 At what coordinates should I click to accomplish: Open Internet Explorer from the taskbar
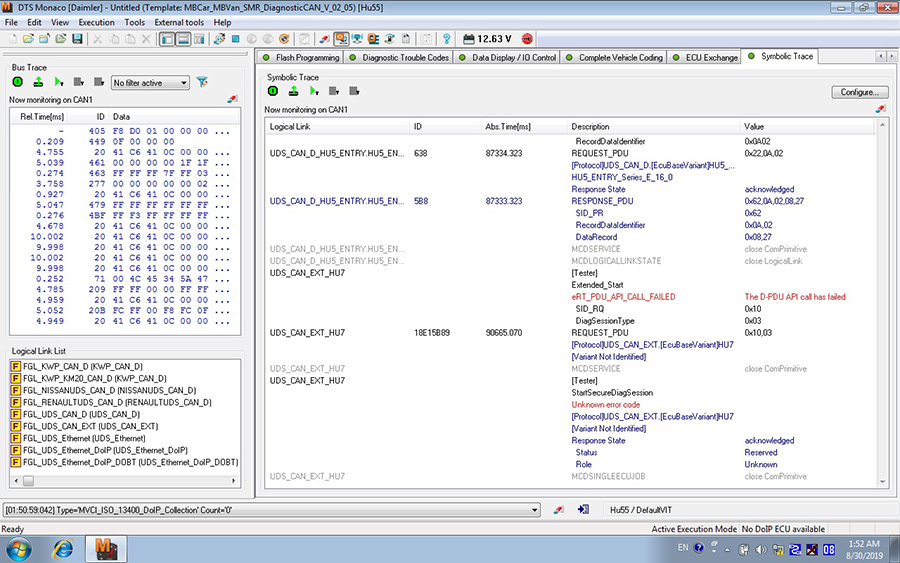click(x=63, y=548)
